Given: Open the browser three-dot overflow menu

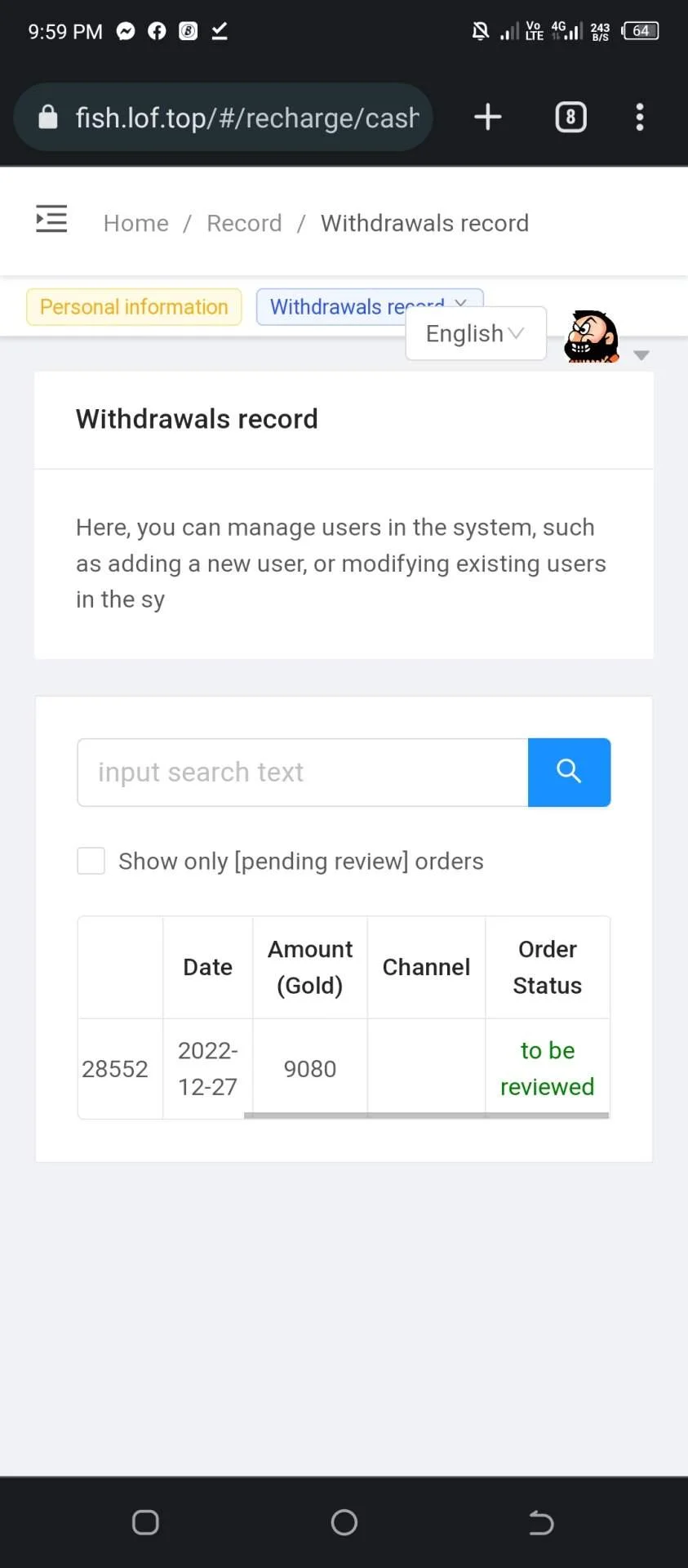Looking at the screenshot, I should click(x=640, y=118).
